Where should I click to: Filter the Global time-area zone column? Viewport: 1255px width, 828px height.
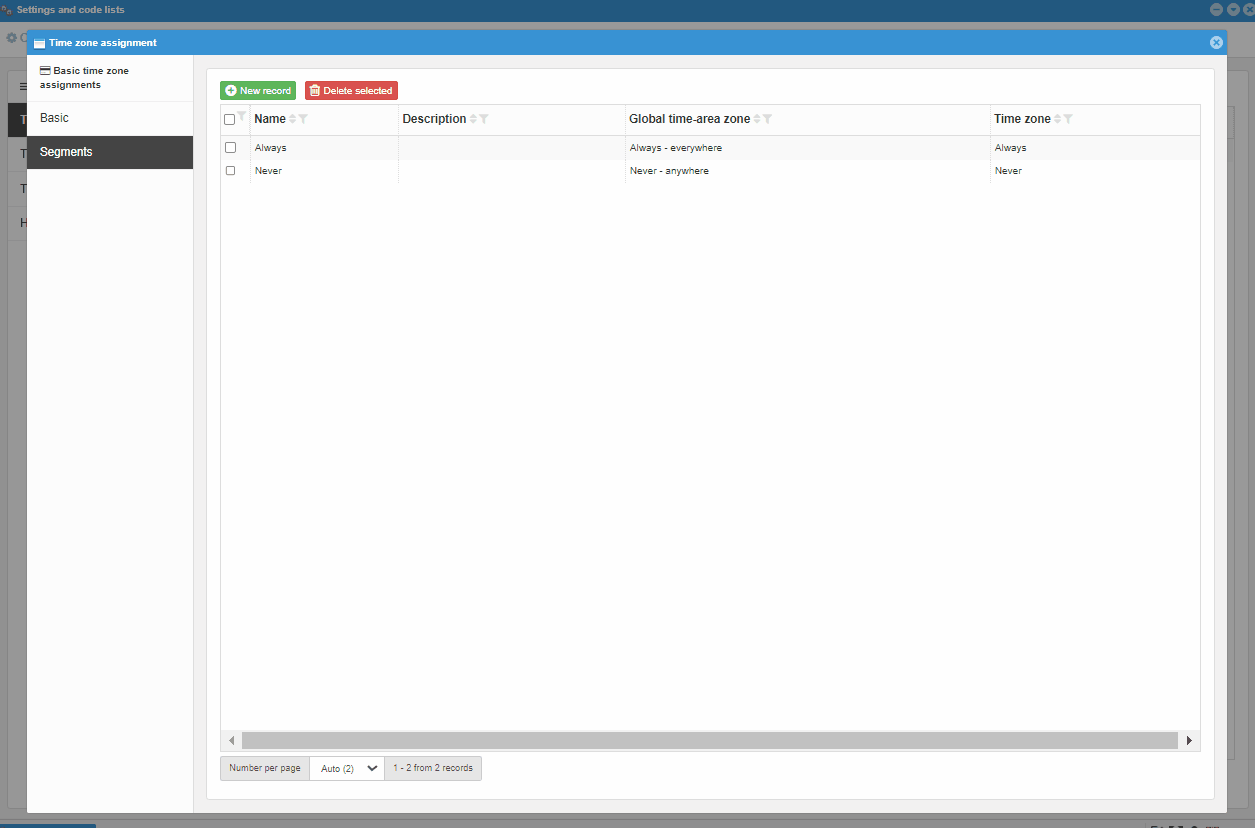pos(767,119)
